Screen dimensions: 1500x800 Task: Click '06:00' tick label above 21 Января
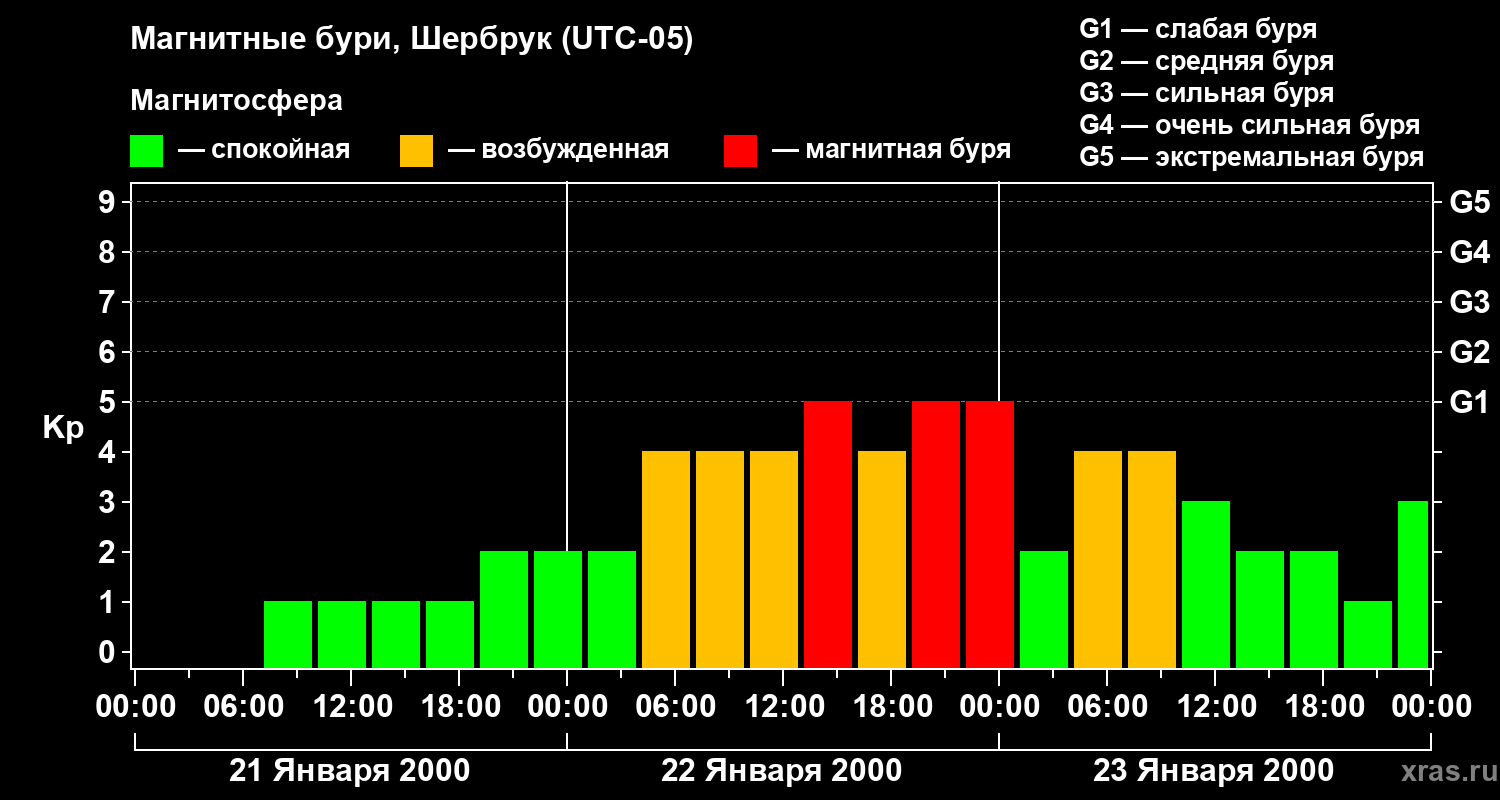[243, 707]
